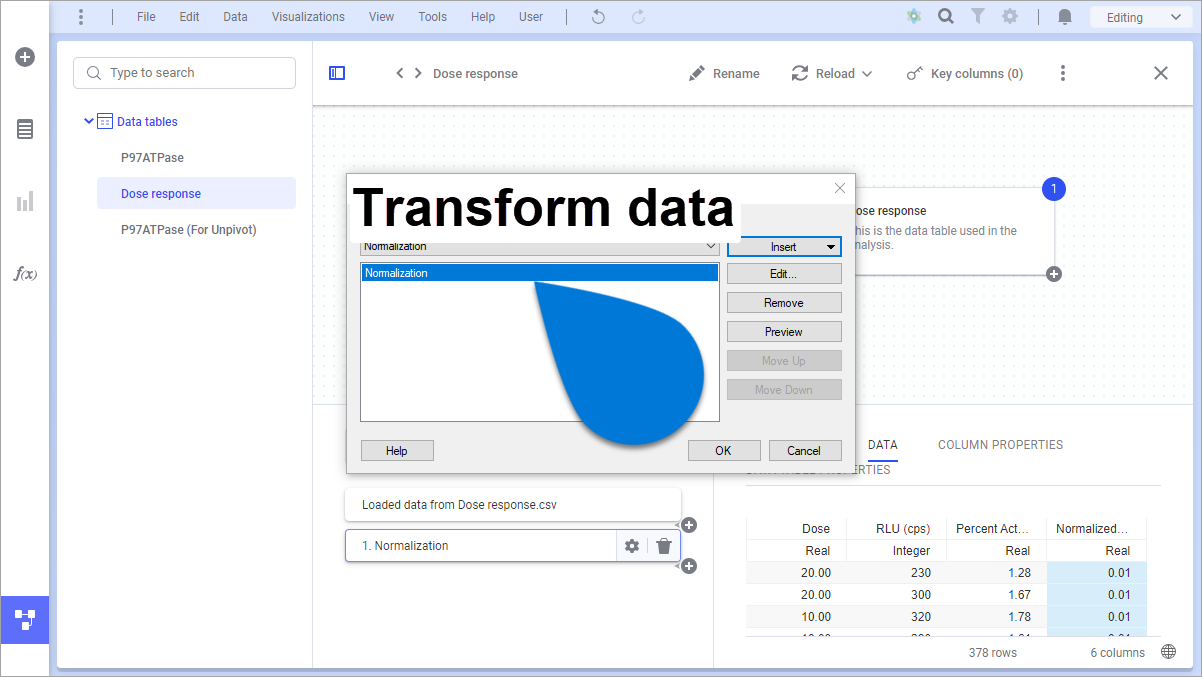Click the Preview button

click(784, 332)
